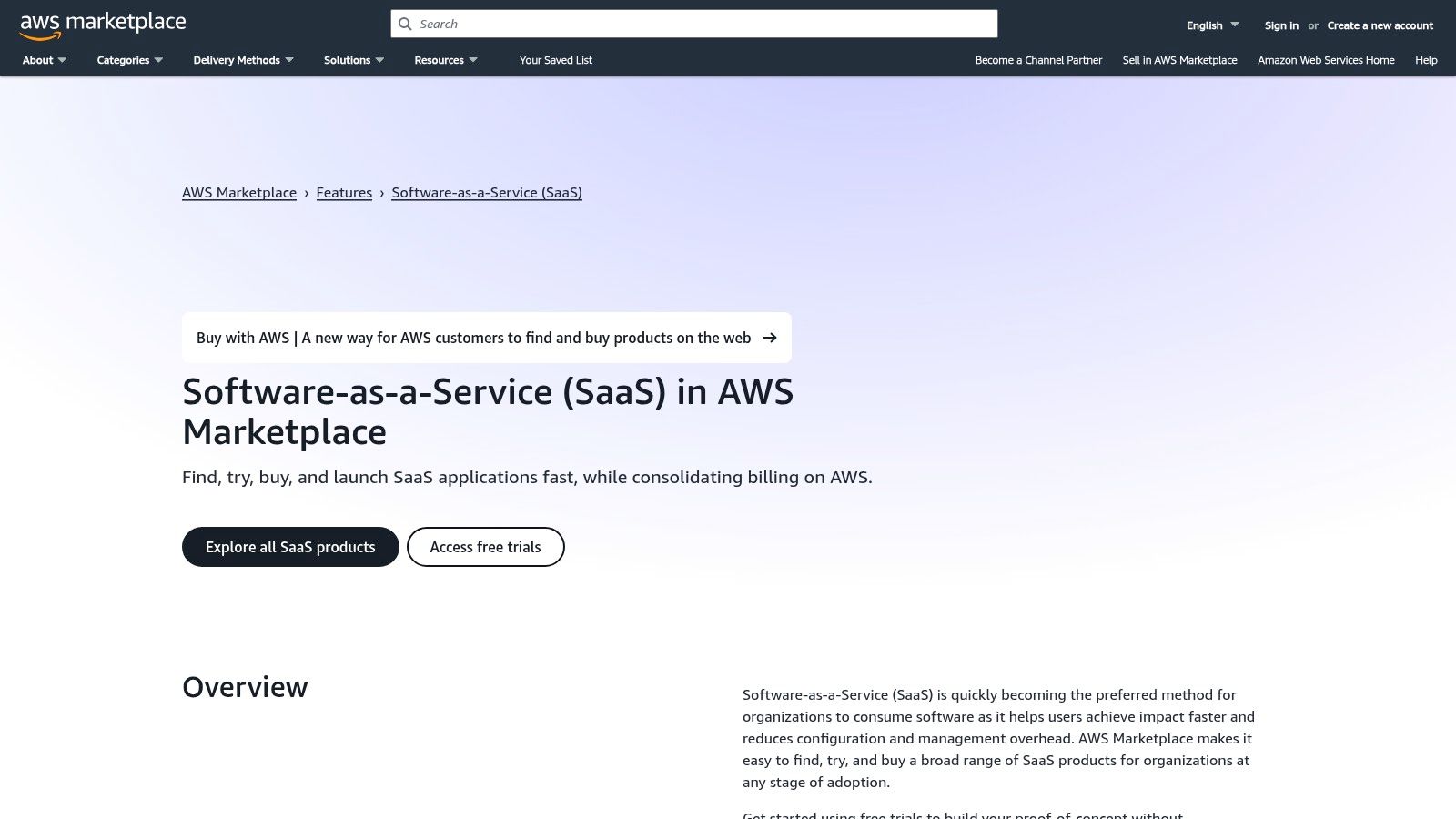Sign in to AWS Marketplace
Viewport: 1456px width, 819px height.
[x=1280, y=25]
